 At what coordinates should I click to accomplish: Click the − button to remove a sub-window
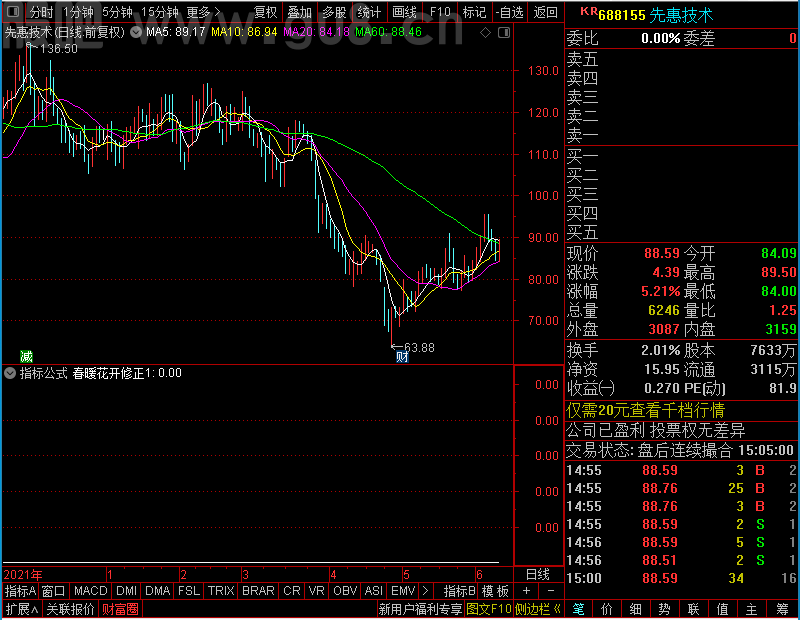[x=551, y=591]
